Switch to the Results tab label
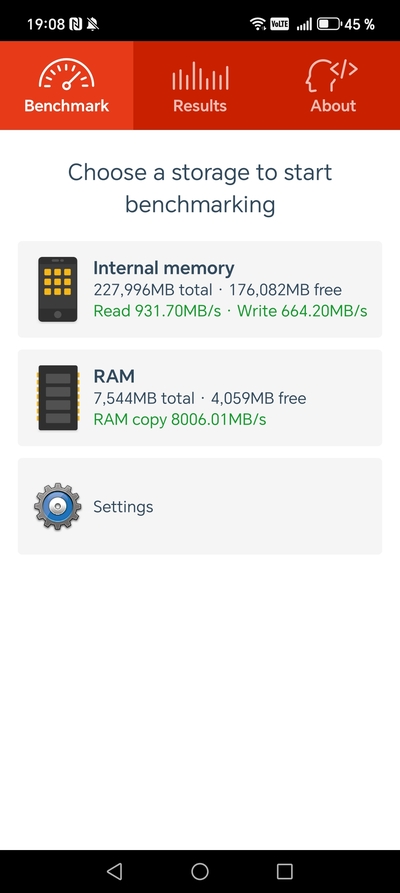400x893 pixels. coord(200,106)
